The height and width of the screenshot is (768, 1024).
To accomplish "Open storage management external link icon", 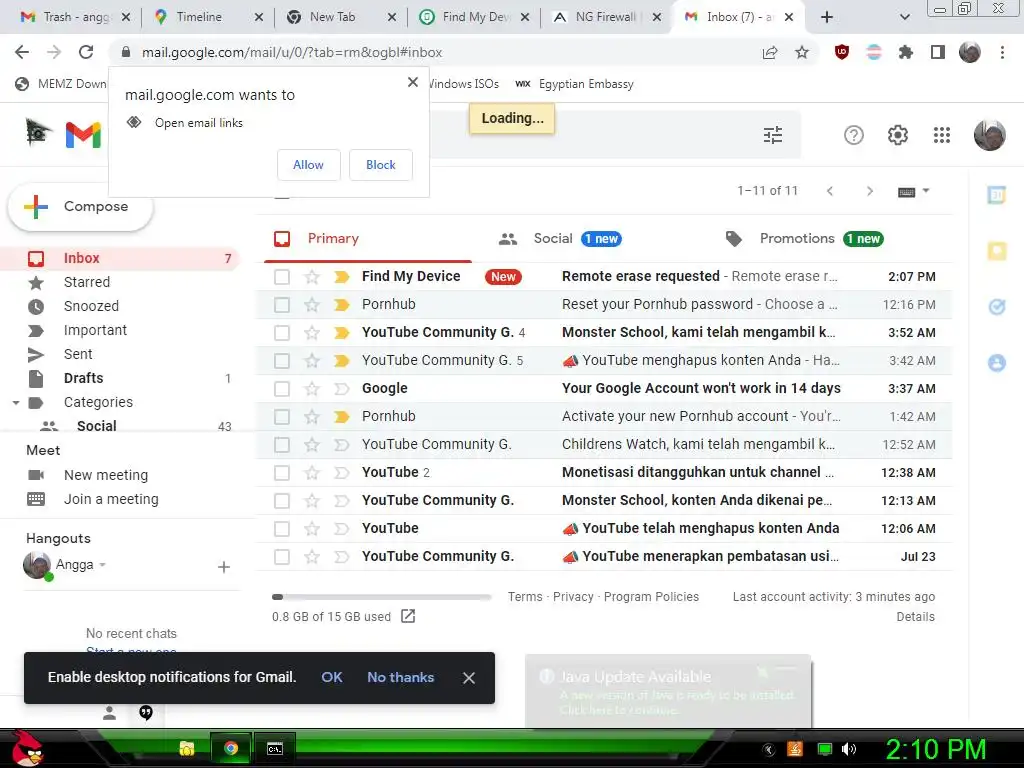I will (x=408, y=616).
